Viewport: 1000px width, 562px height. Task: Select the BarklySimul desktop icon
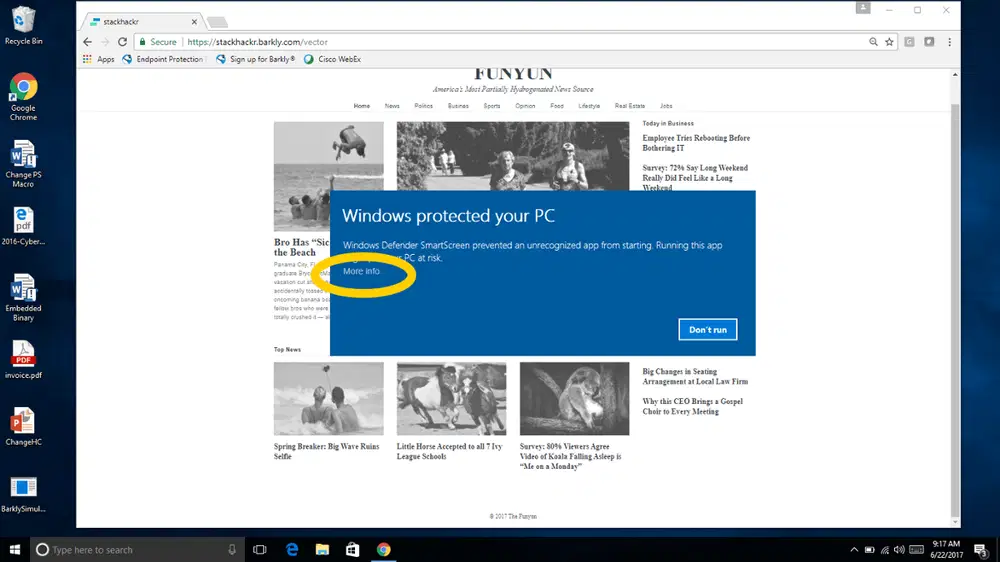tap(24, 494)
